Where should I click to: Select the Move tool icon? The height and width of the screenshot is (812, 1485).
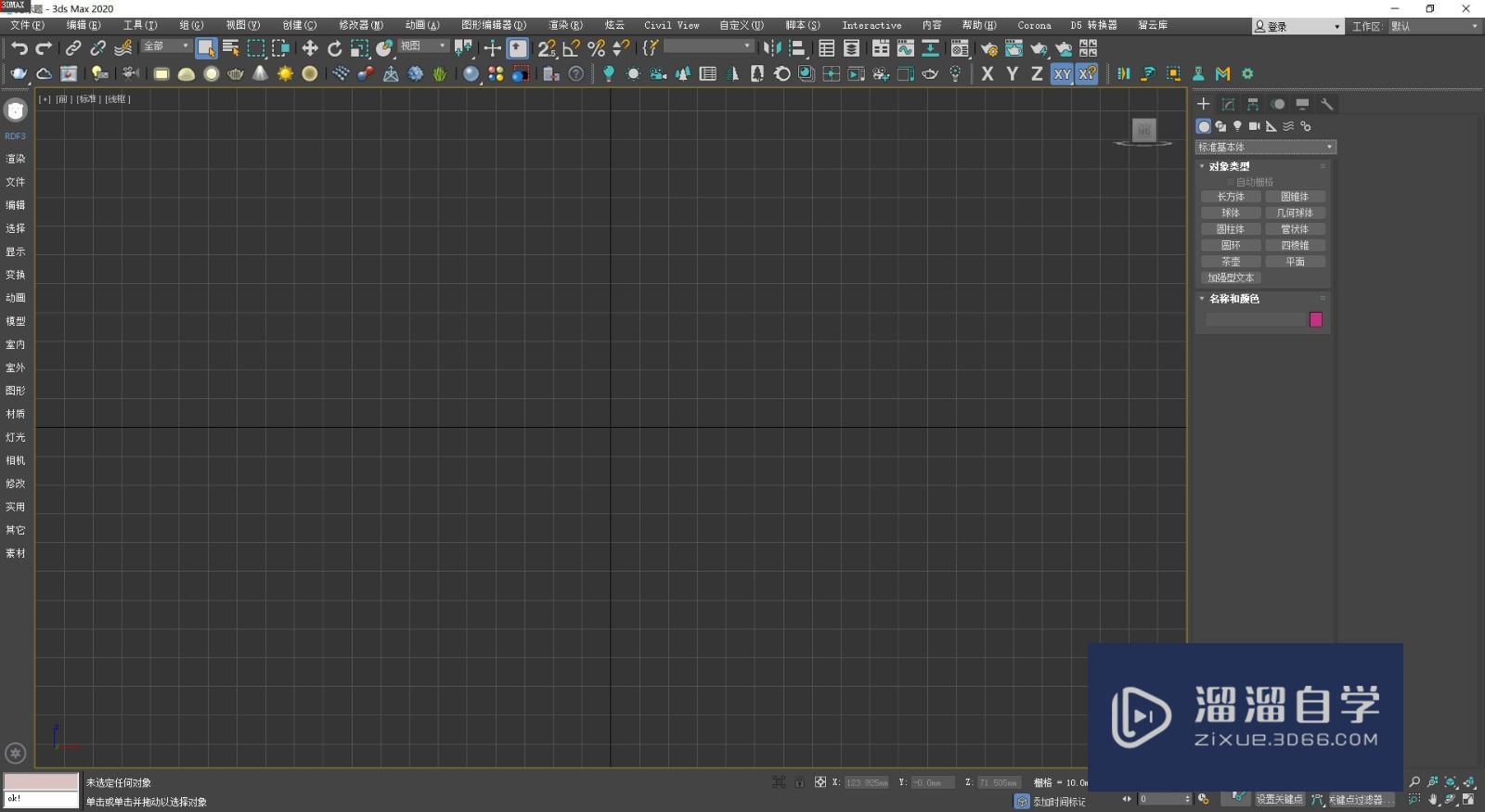310,48
